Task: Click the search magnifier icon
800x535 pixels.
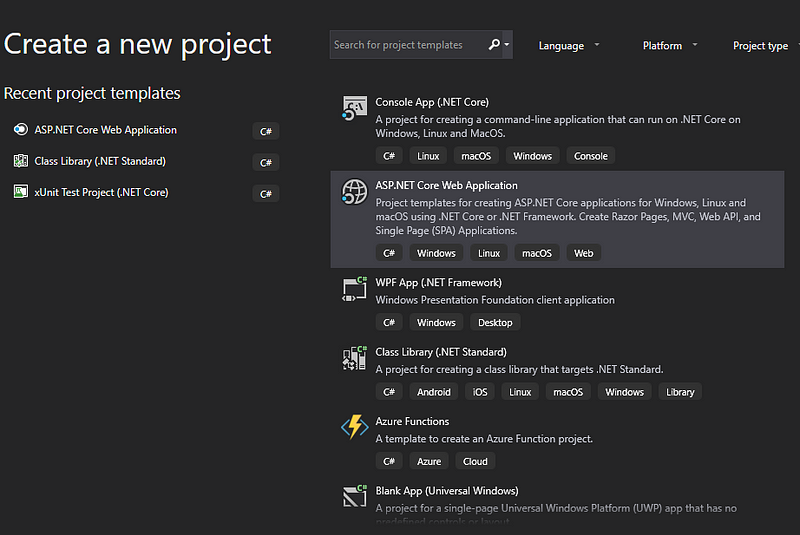Action: (x=493, y=44)
